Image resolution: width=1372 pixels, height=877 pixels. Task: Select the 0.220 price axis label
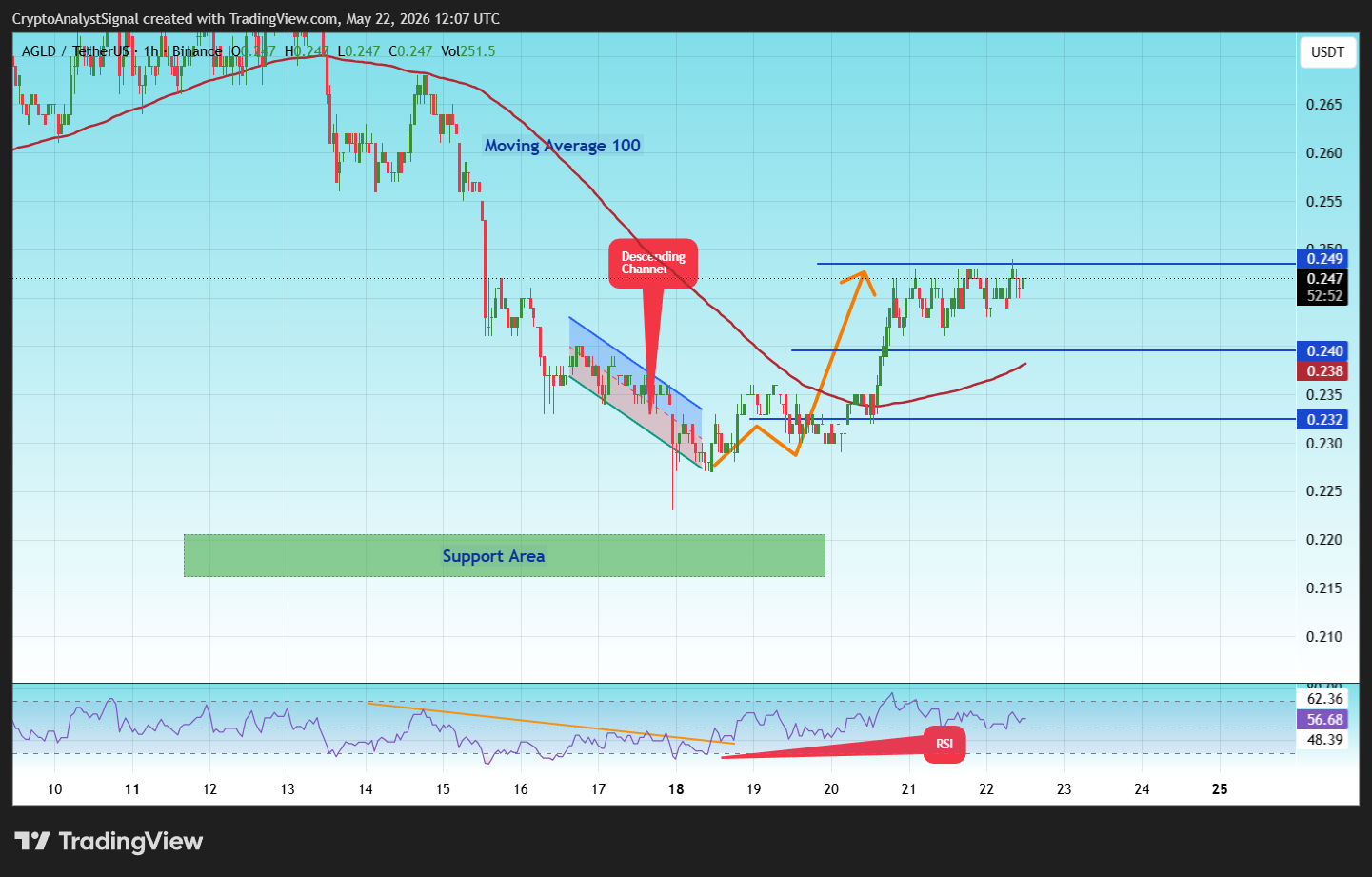click(x=1324, y=540)
